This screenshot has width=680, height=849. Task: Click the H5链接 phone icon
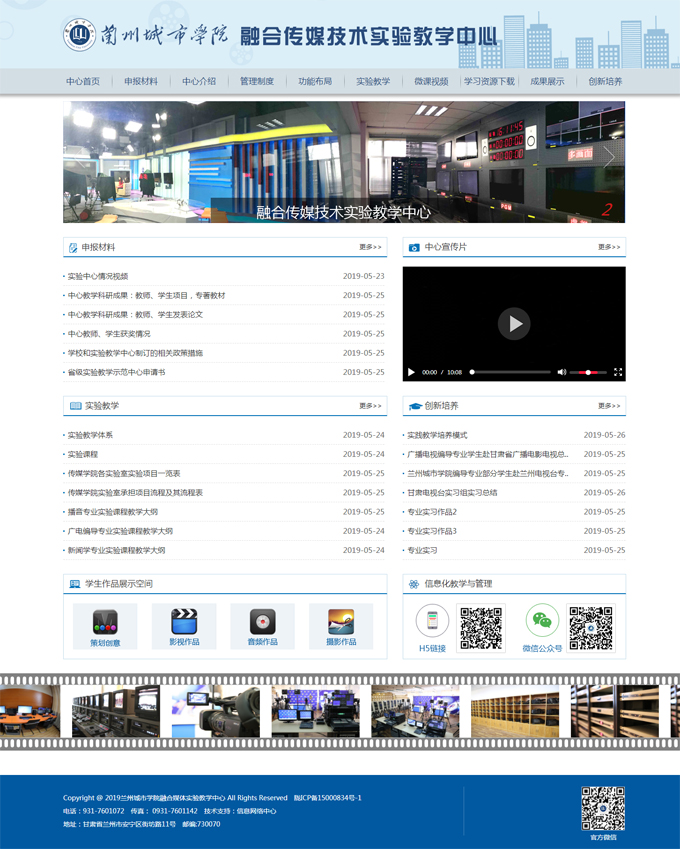[x=432, y=620]
